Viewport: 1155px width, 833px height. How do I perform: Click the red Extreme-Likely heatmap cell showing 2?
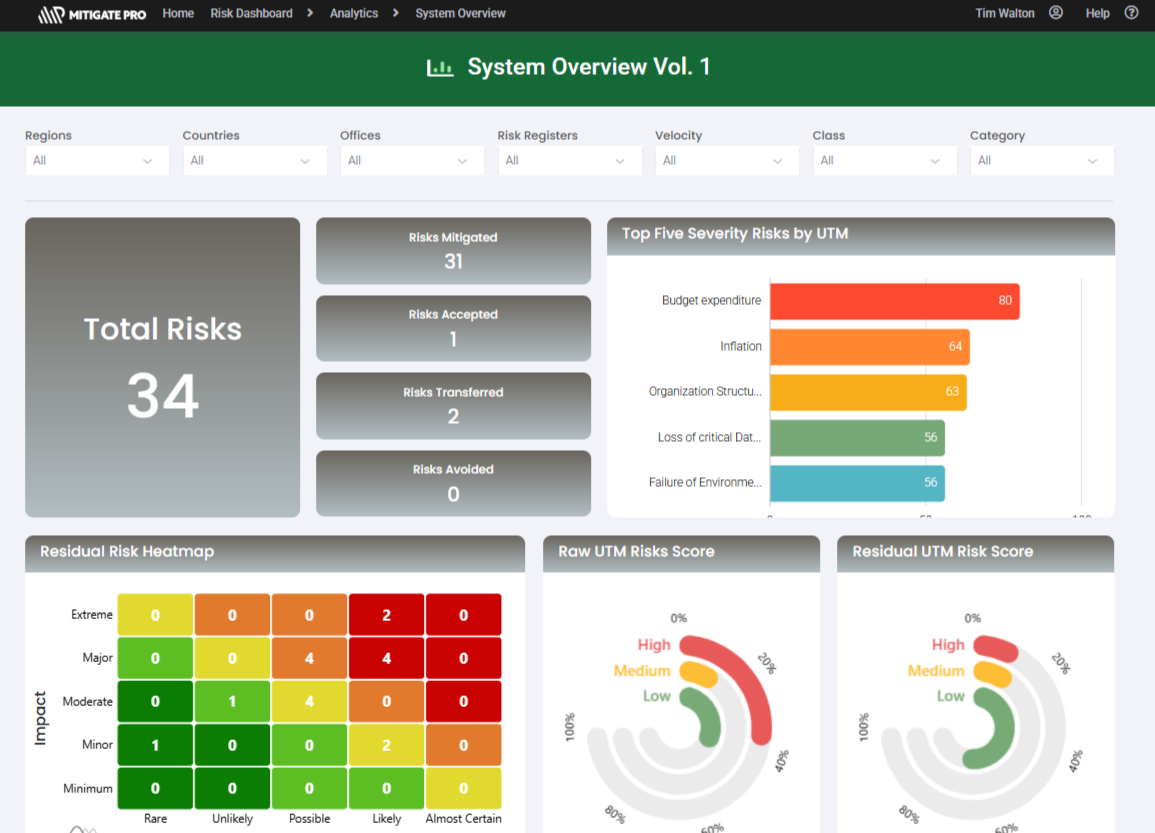pyautogui.click(x=386, y=614)
